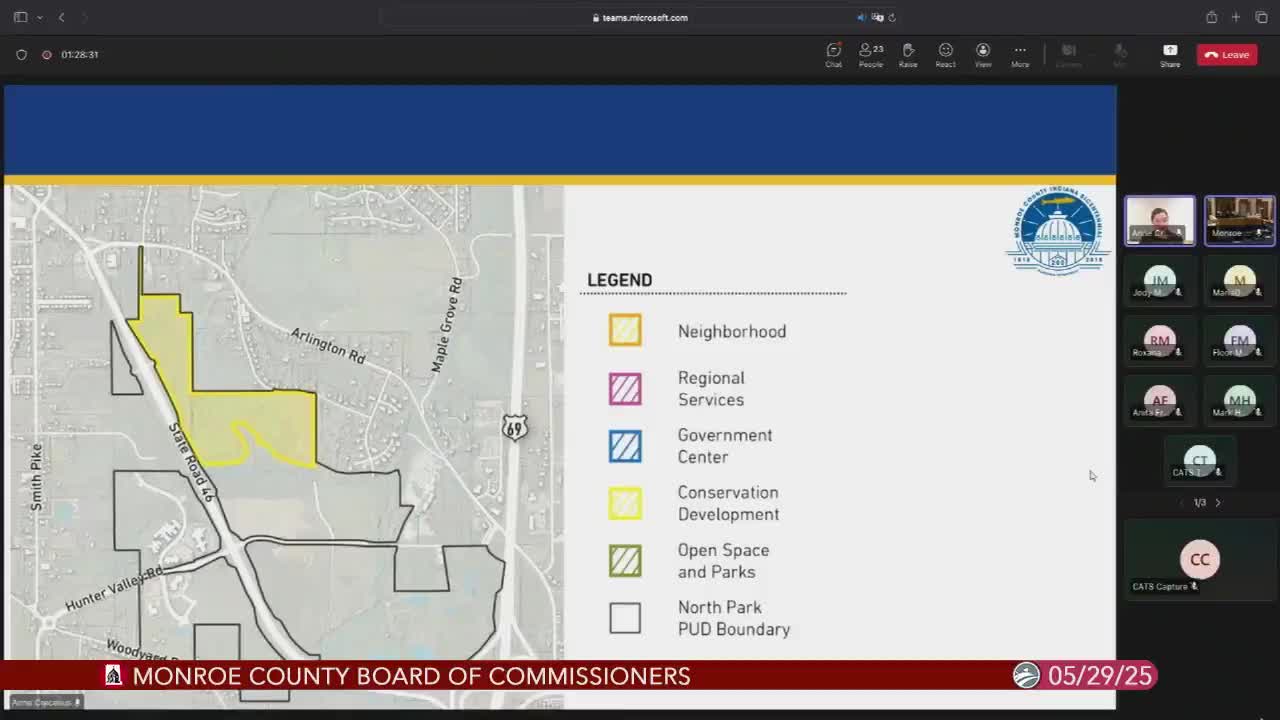Open the meeting Chat panel

click(x=833, y=55)
